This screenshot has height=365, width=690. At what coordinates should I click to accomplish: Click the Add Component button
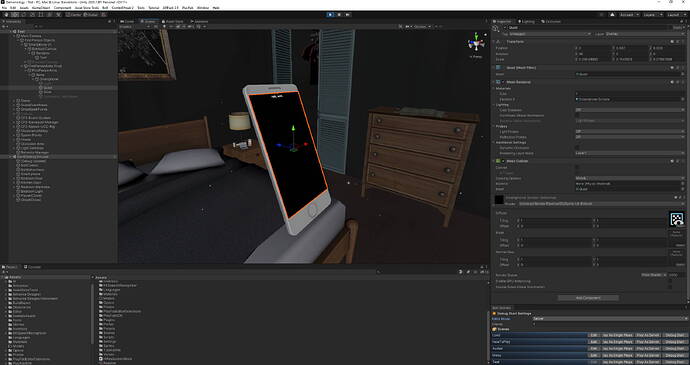tap(588, 298)
